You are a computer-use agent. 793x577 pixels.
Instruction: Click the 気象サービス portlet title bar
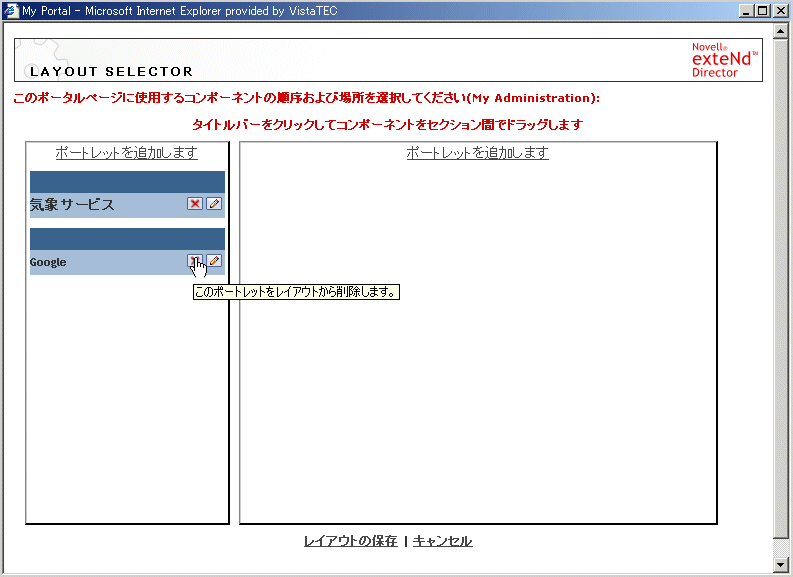point(127,182)
